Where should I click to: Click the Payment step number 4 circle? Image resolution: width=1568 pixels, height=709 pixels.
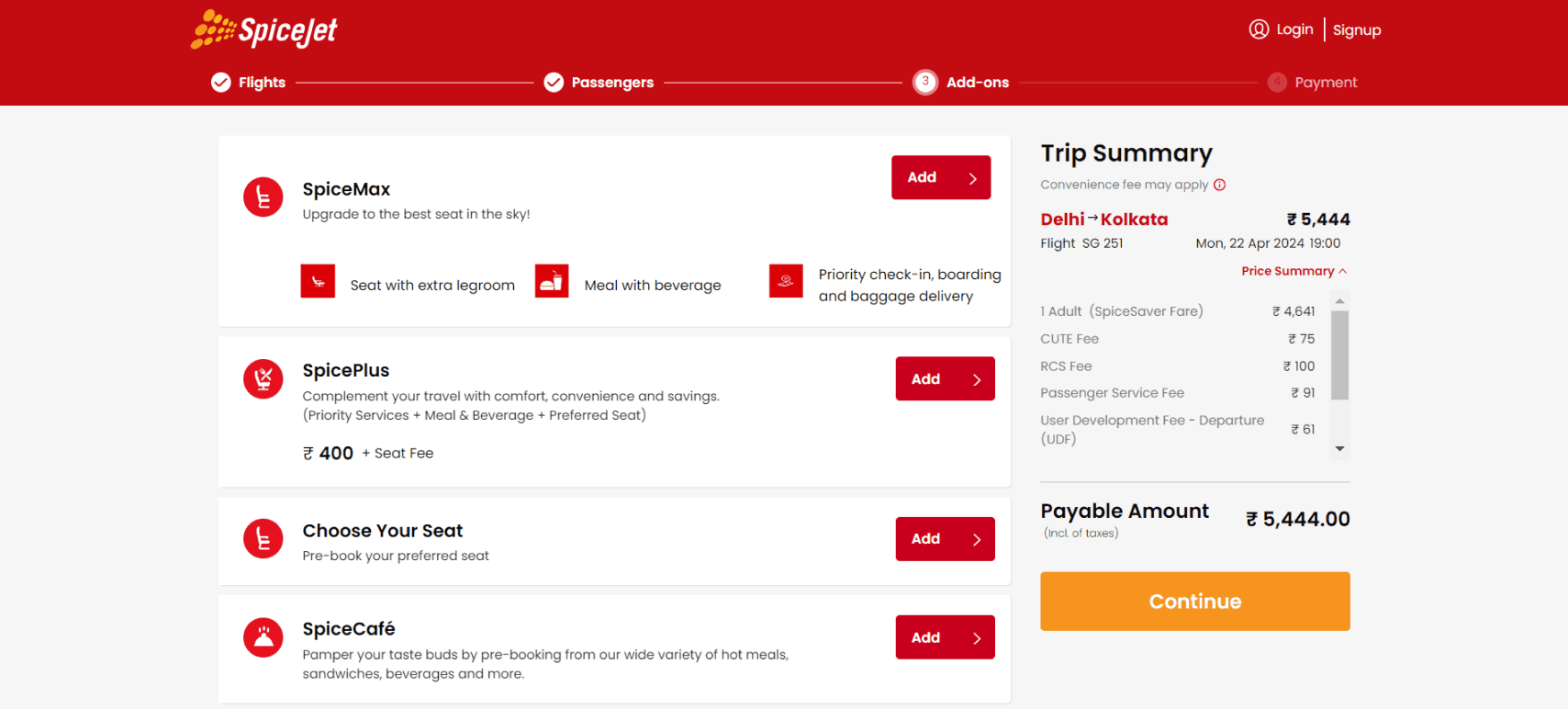click(x=1277, y=82)
